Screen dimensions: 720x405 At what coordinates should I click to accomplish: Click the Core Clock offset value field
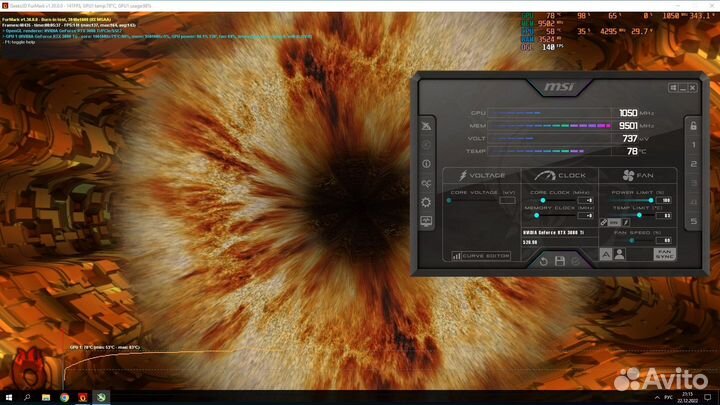(585, 200)
